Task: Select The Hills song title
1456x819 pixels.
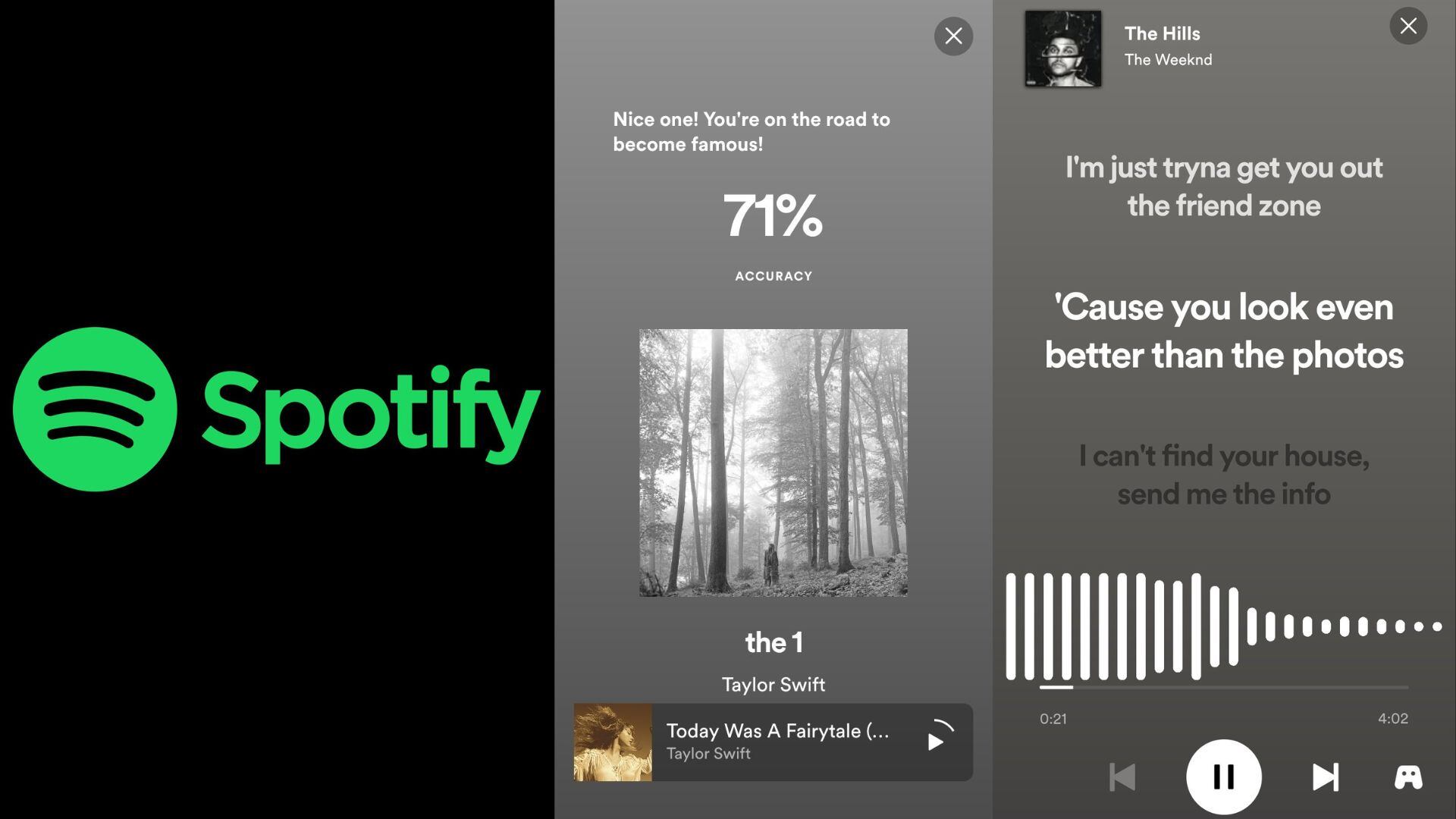Action: coord(1162,33)
